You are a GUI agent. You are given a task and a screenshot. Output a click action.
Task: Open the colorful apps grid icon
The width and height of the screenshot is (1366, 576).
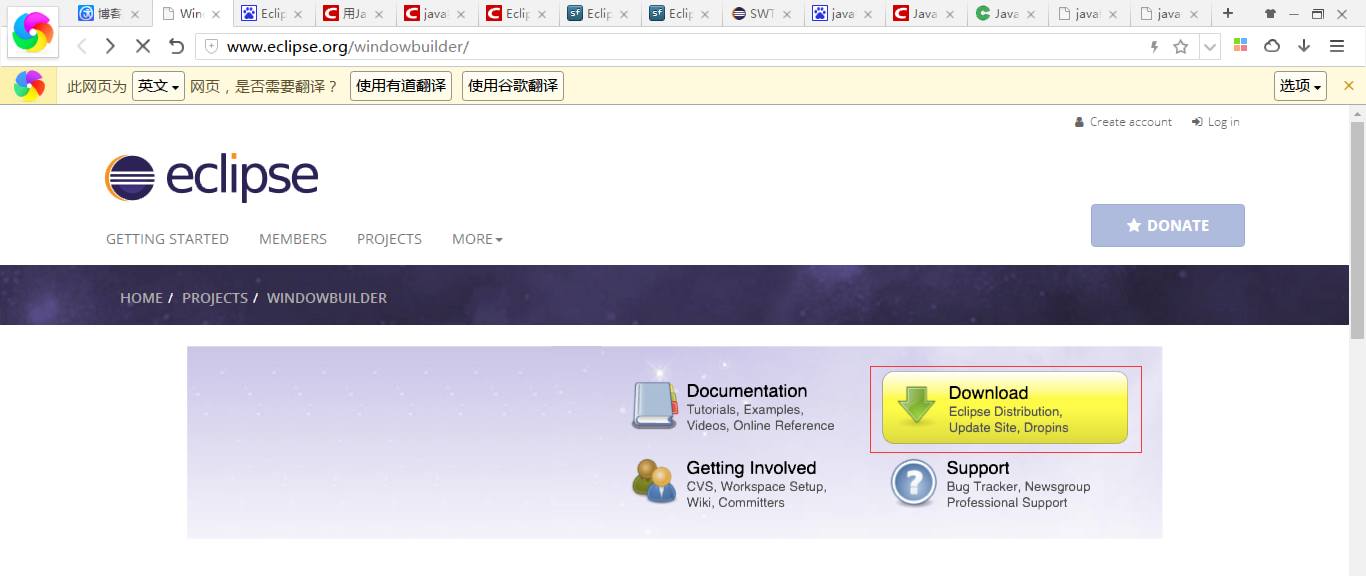pyautogui.click(x=1240, y=46)
